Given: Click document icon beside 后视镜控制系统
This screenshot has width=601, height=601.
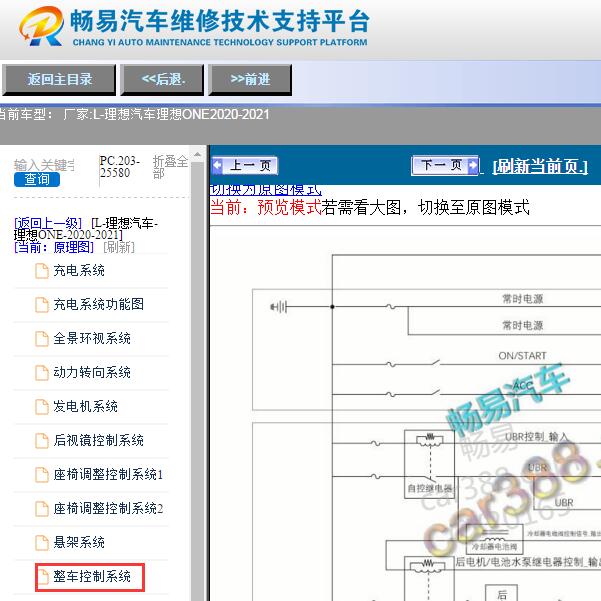Looking at the screenshot, I should pyautogui.click(x=42, y=440).
